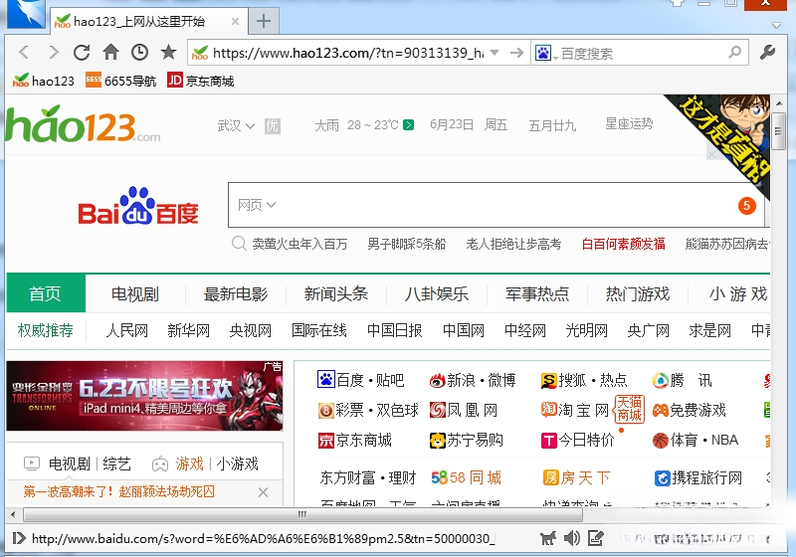Open 6655导航 bookmark
The height and width of the screenshot is (557, 796).
point(120,81)
